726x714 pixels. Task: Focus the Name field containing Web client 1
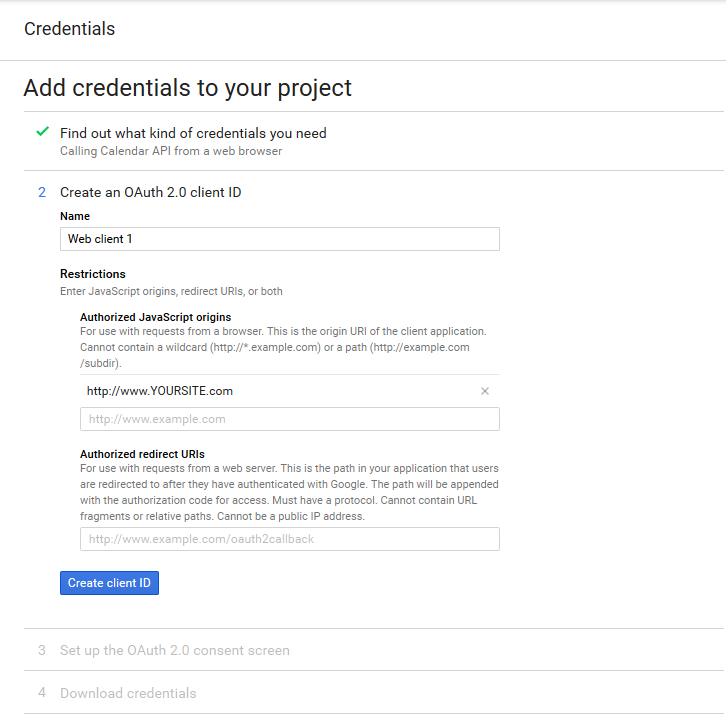pos(280,239)
